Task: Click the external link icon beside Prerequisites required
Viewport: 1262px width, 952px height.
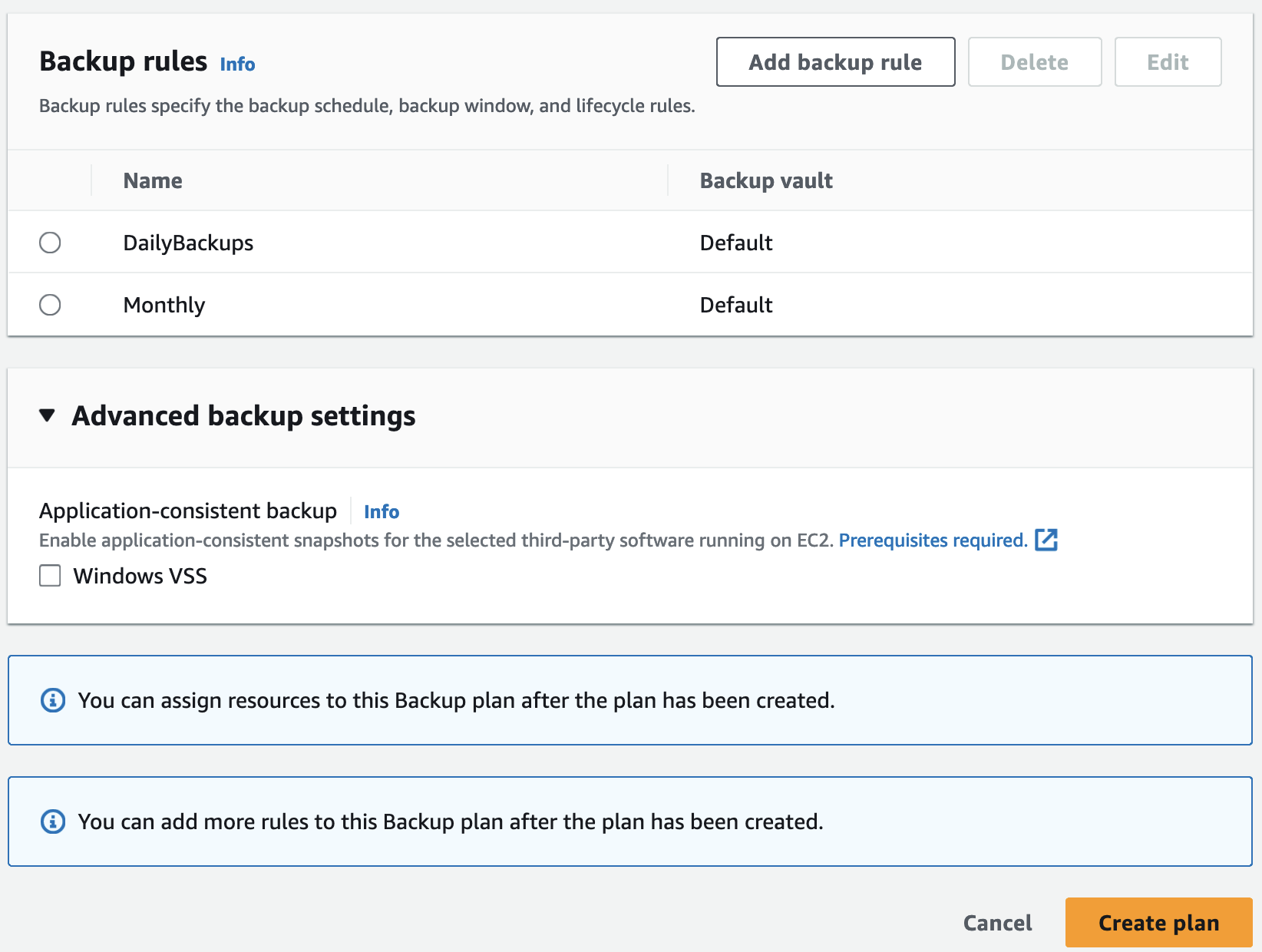Action: click(x=1046, y=540)
